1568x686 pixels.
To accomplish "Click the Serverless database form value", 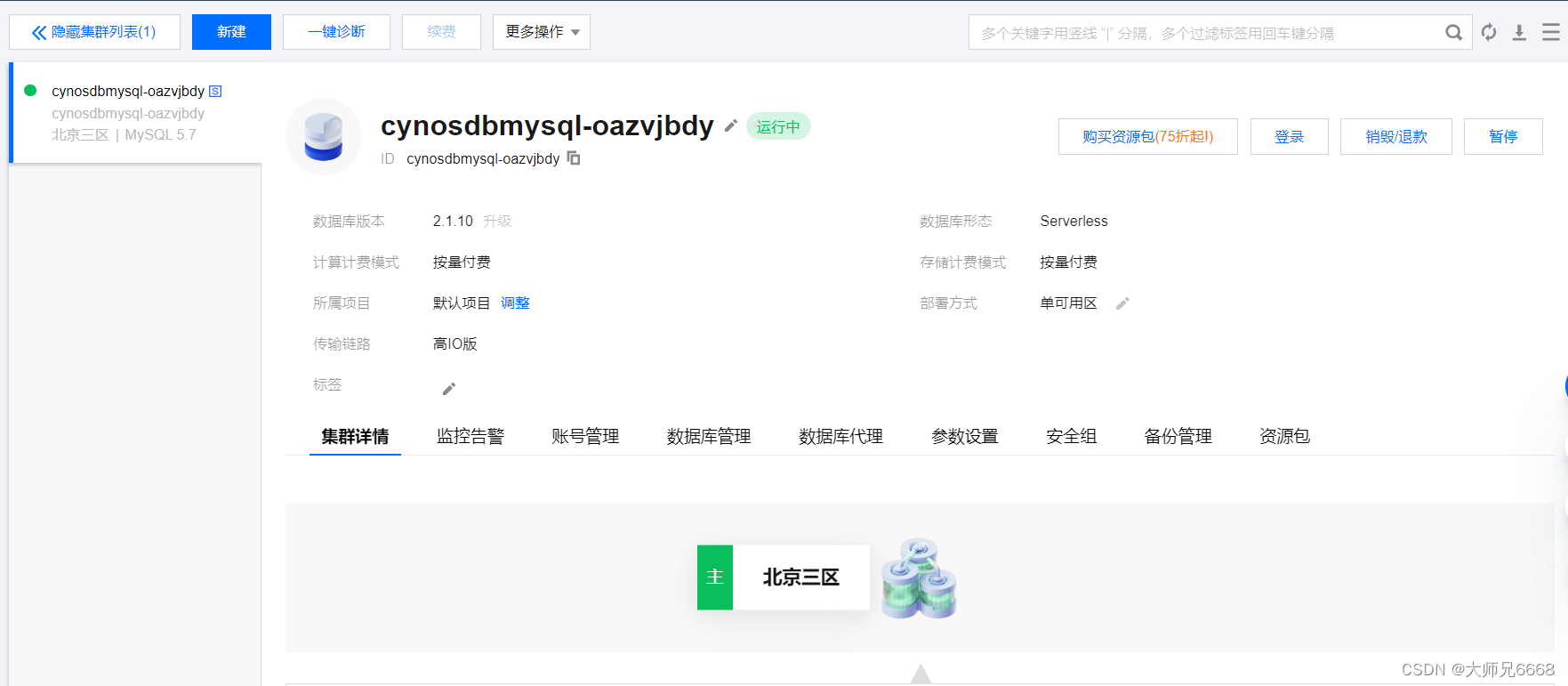I will pos(1073,221).
